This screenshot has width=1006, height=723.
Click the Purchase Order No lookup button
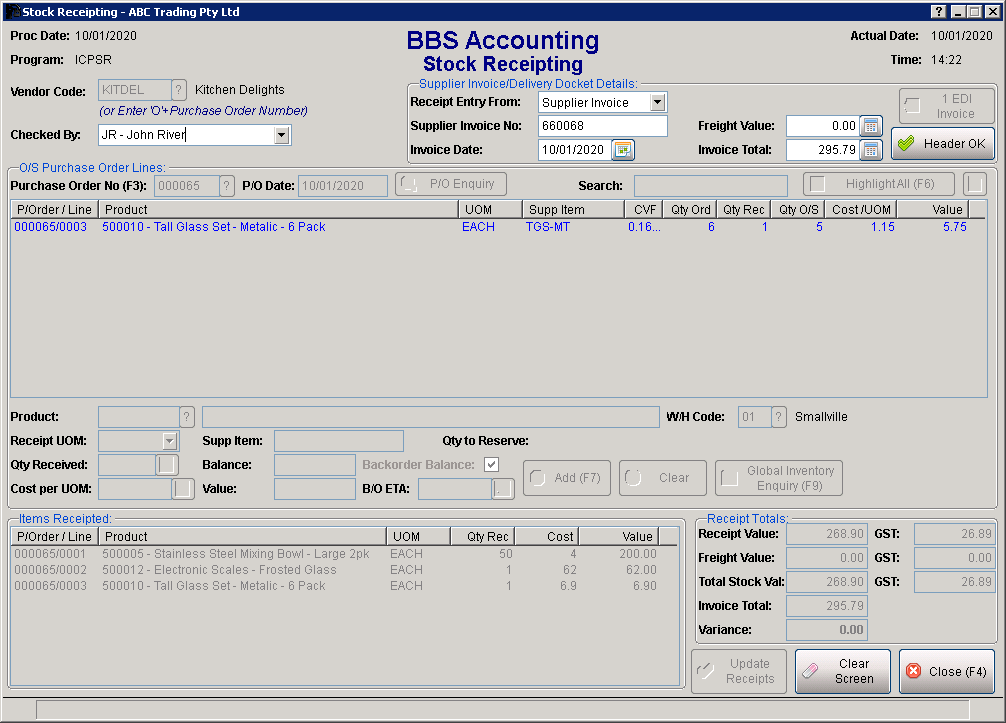[x=227, y=186]
